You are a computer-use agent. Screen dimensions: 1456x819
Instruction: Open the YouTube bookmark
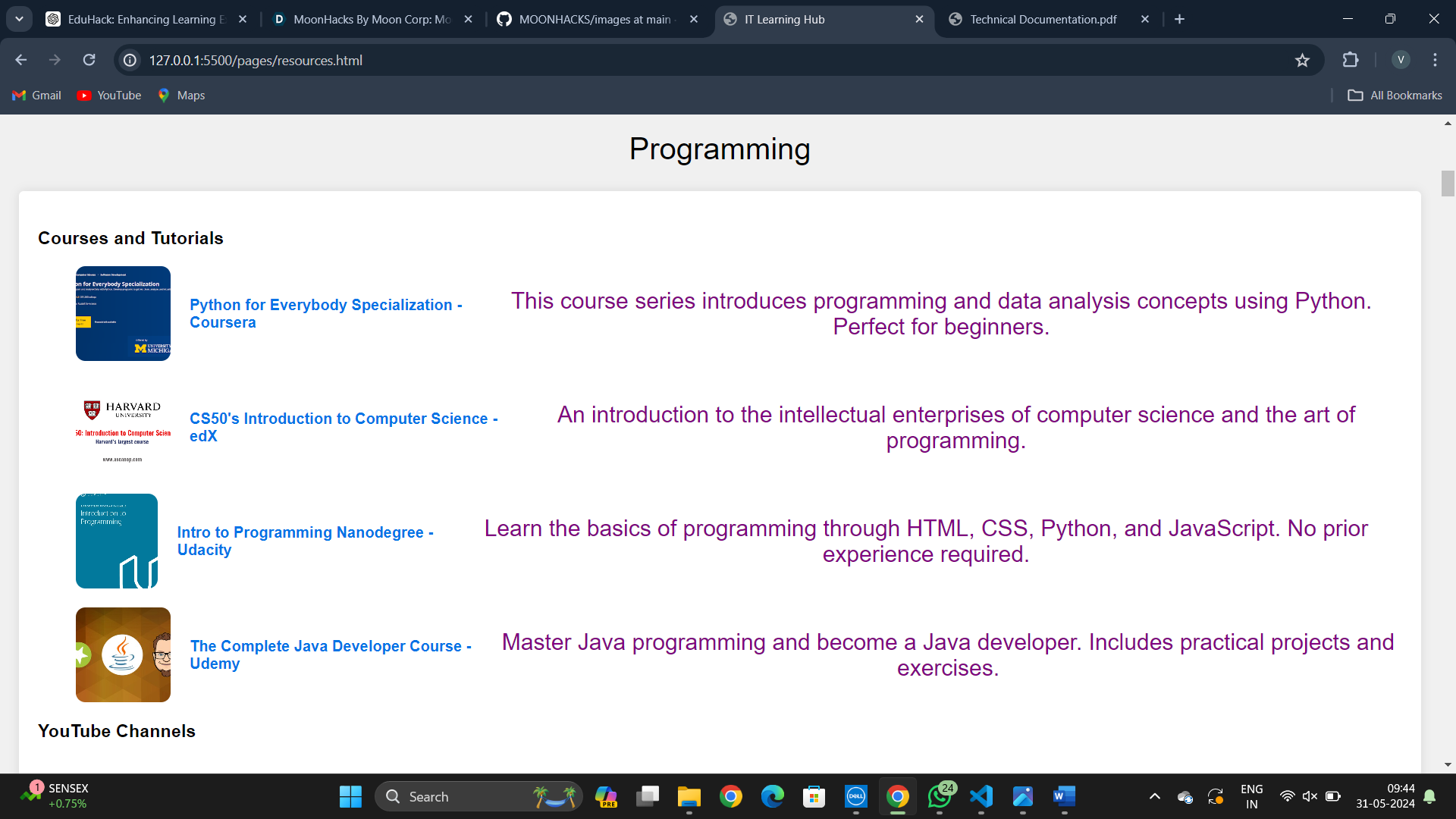pos(109,95)
